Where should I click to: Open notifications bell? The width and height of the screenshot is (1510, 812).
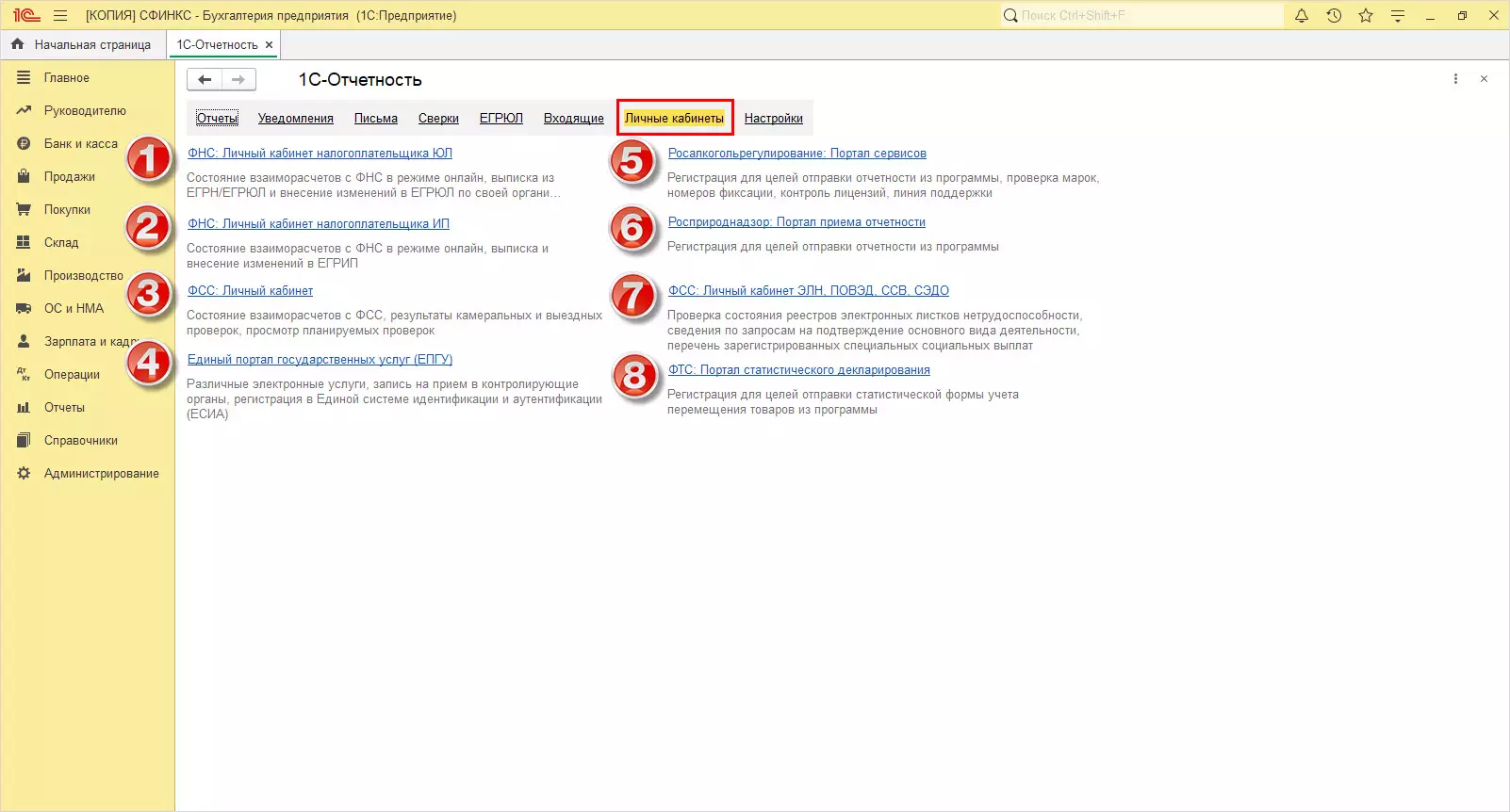pyautogui.click(x=1302, y=15)
